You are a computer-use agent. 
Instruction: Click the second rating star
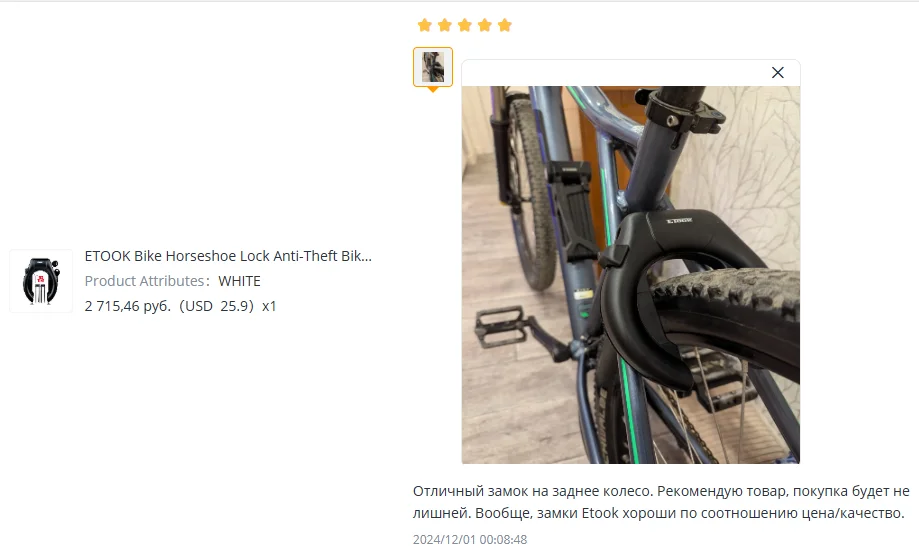click(445, 25)
